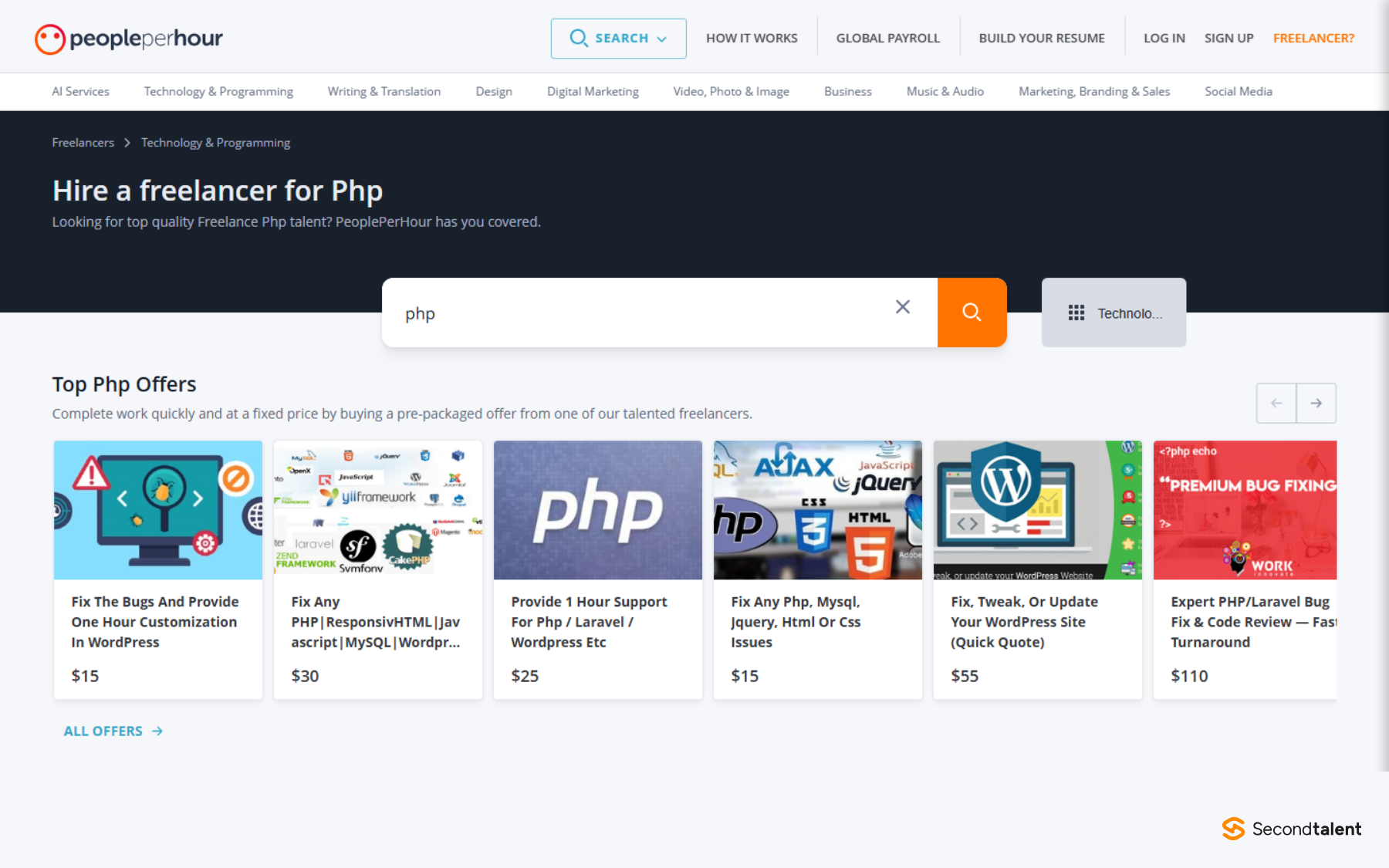The width and height of the screenshot is (1389, 868).
Task: Open the AJAX jQuery offer thumbnail
Action: pyautogui.click(x=818, y=510)
